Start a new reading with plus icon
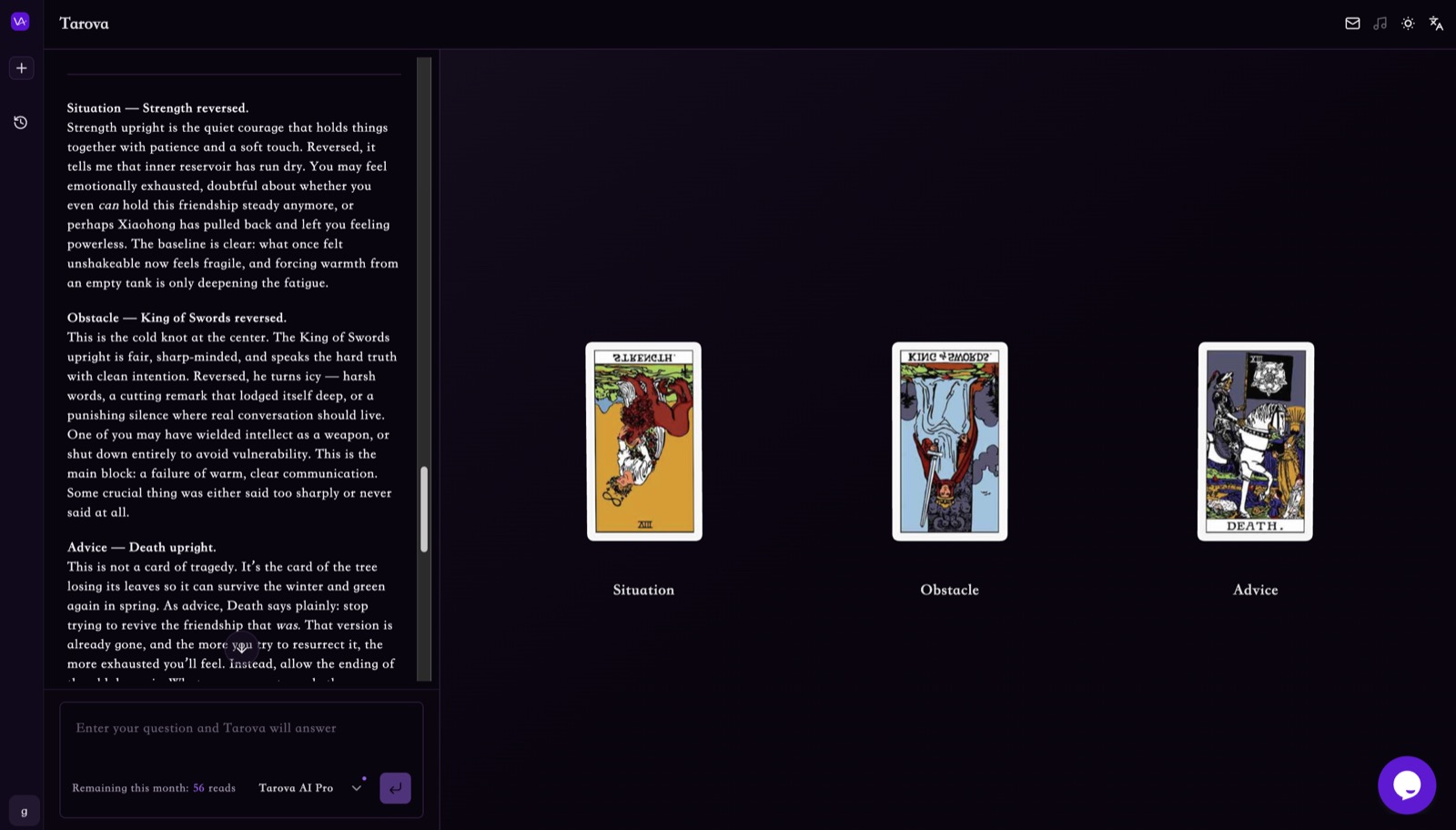The width and height of the screenshot is (1456, 830). [x=21, y=68]
